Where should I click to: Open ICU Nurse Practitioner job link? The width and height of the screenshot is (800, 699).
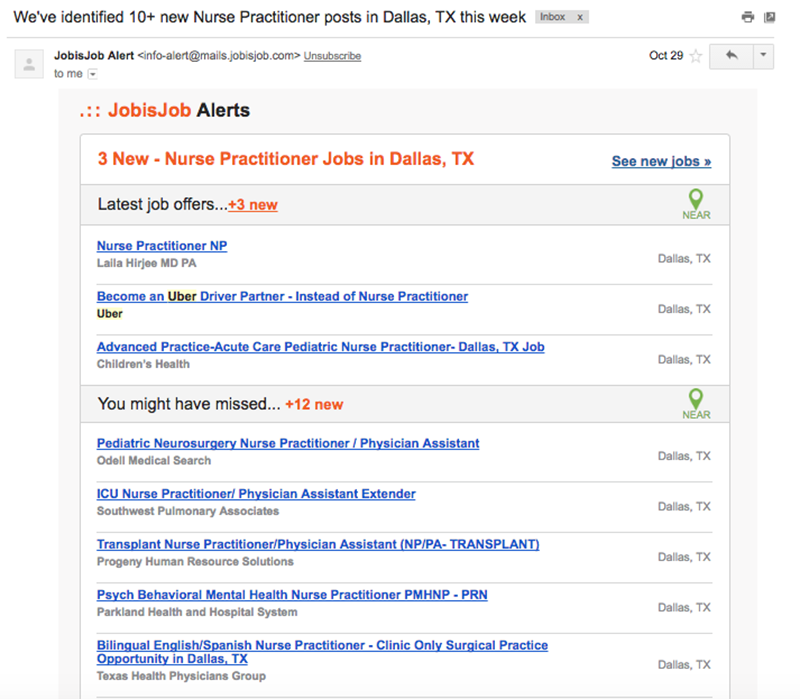tap(256, 493)
